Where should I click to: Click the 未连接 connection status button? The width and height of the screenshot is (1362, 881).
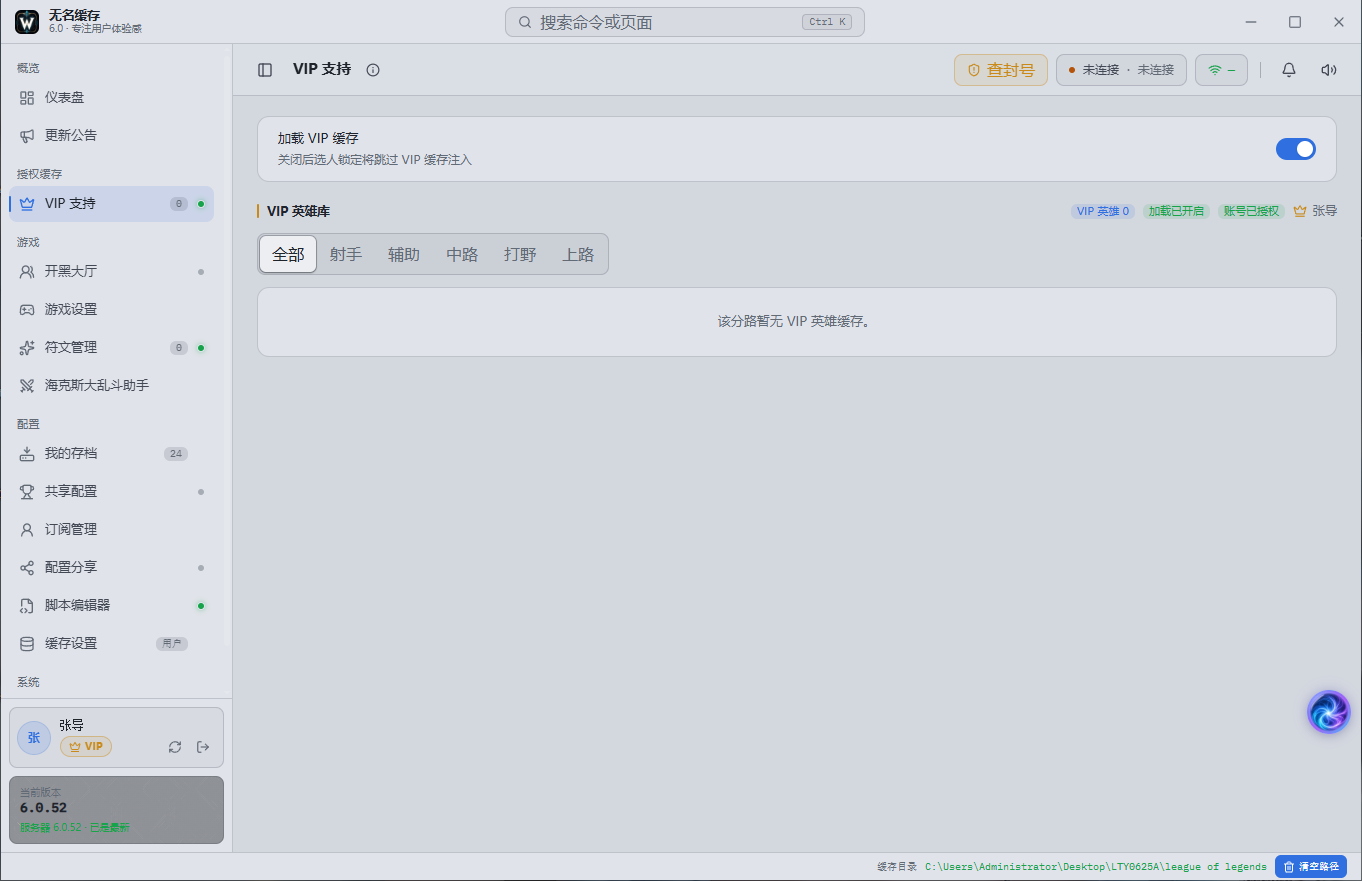(1121, 70)
